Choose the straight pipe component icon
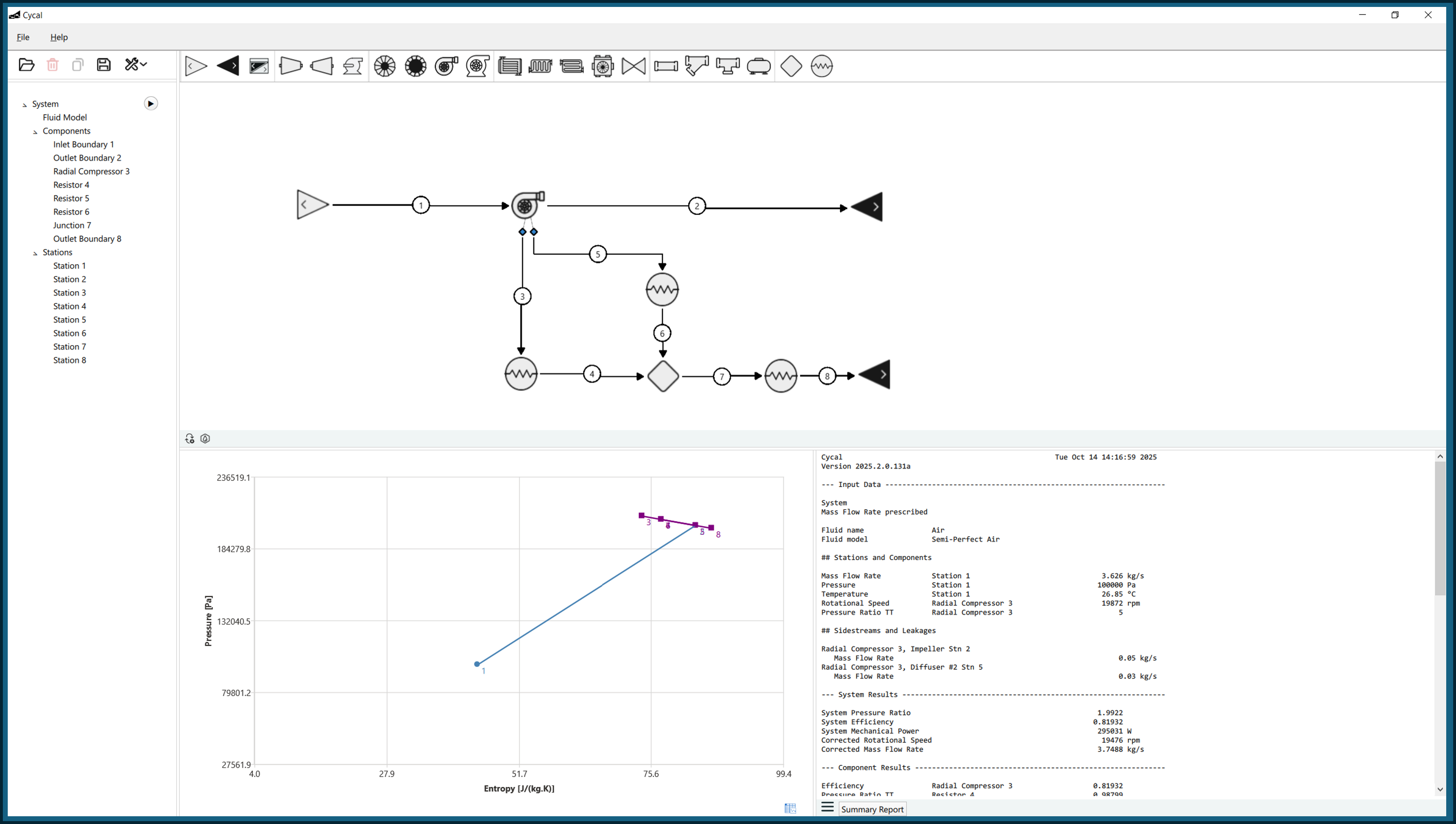 (666, 66)
